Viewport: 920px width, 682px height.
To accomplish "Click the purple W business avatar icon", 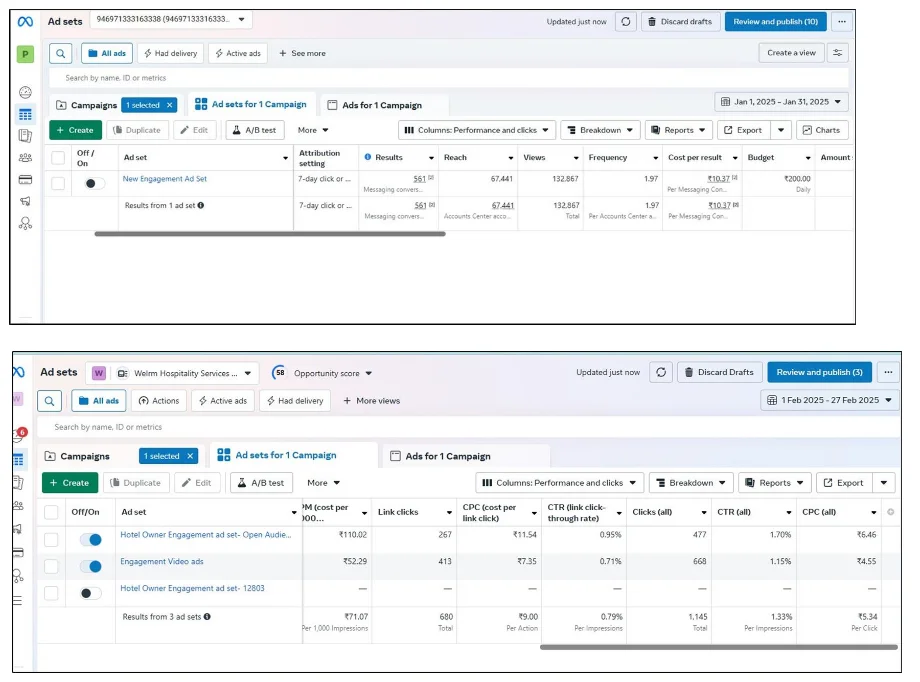I will (99, 373).
